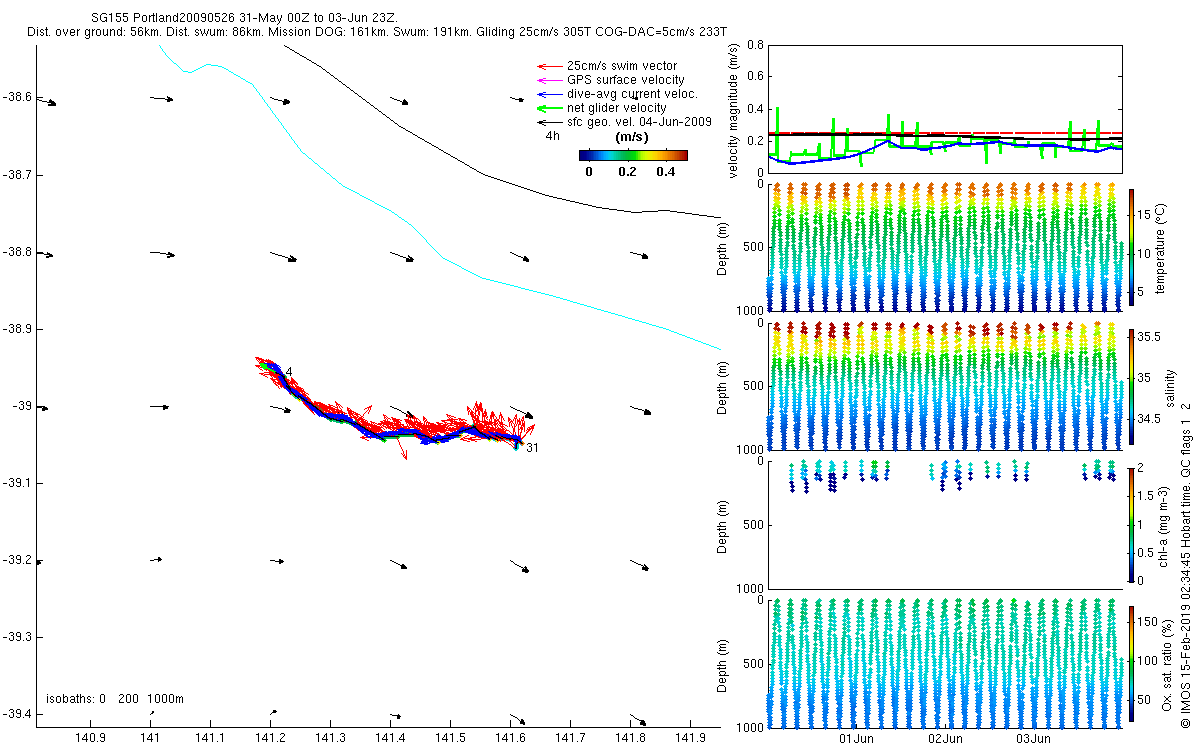Click the longitude tick '141.7'
The image size is (1200, 750).
570,739
